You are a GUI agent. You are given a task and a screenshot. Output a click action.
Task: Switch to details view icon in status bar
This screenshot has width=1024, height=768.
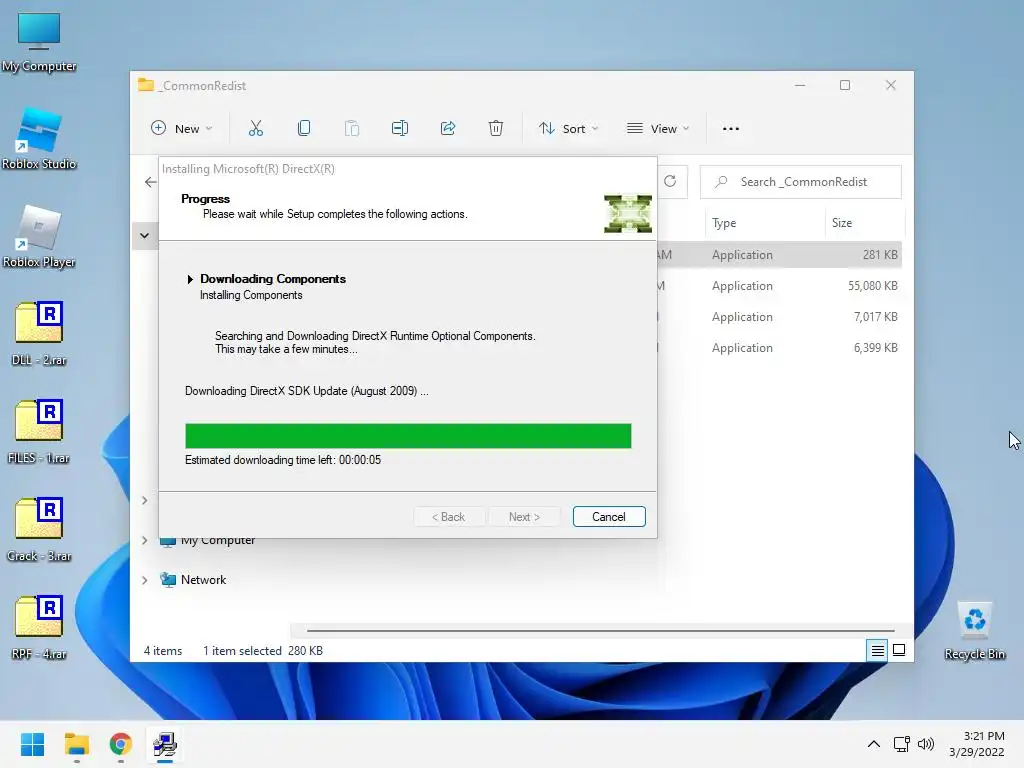tap(877, 650)
